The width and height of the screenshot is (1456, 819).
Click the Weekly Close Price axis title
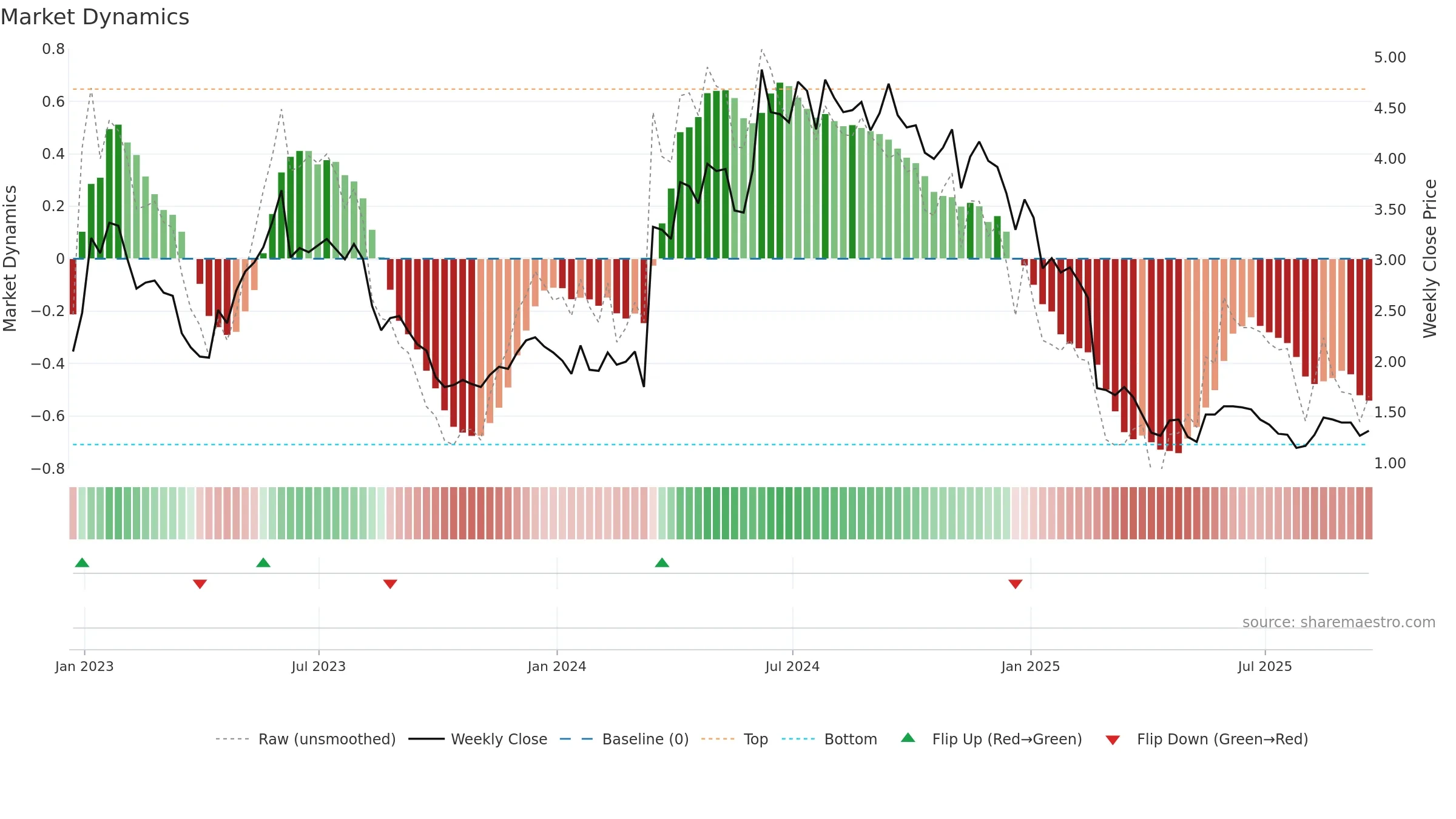pos(1431,258)
